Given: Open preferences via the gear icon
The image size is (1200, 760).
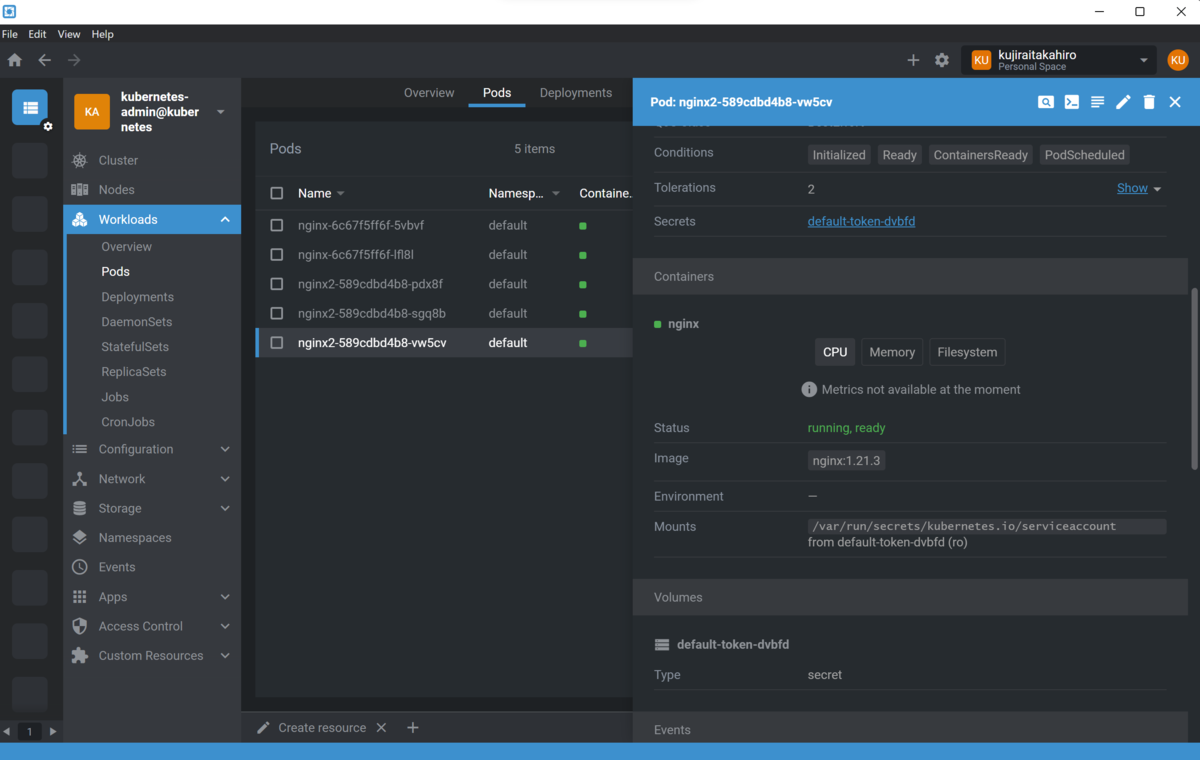Looking at the screenshot, I should [x=942, y=60].
